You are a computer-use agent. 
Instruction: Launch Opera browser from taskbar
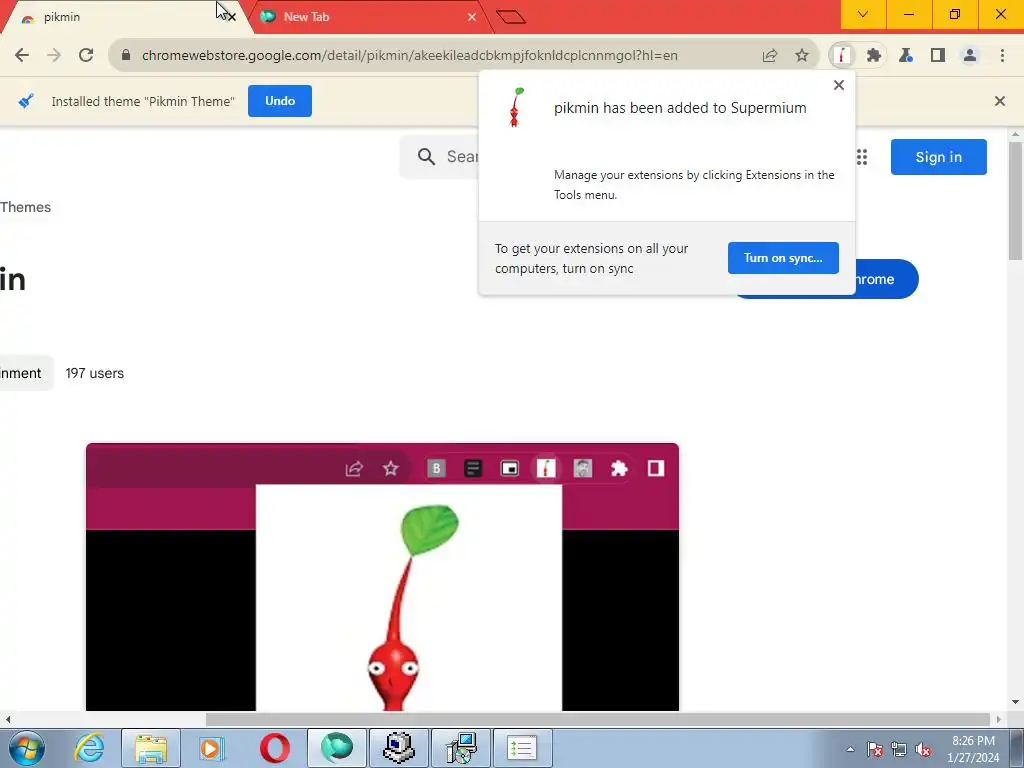275,748
